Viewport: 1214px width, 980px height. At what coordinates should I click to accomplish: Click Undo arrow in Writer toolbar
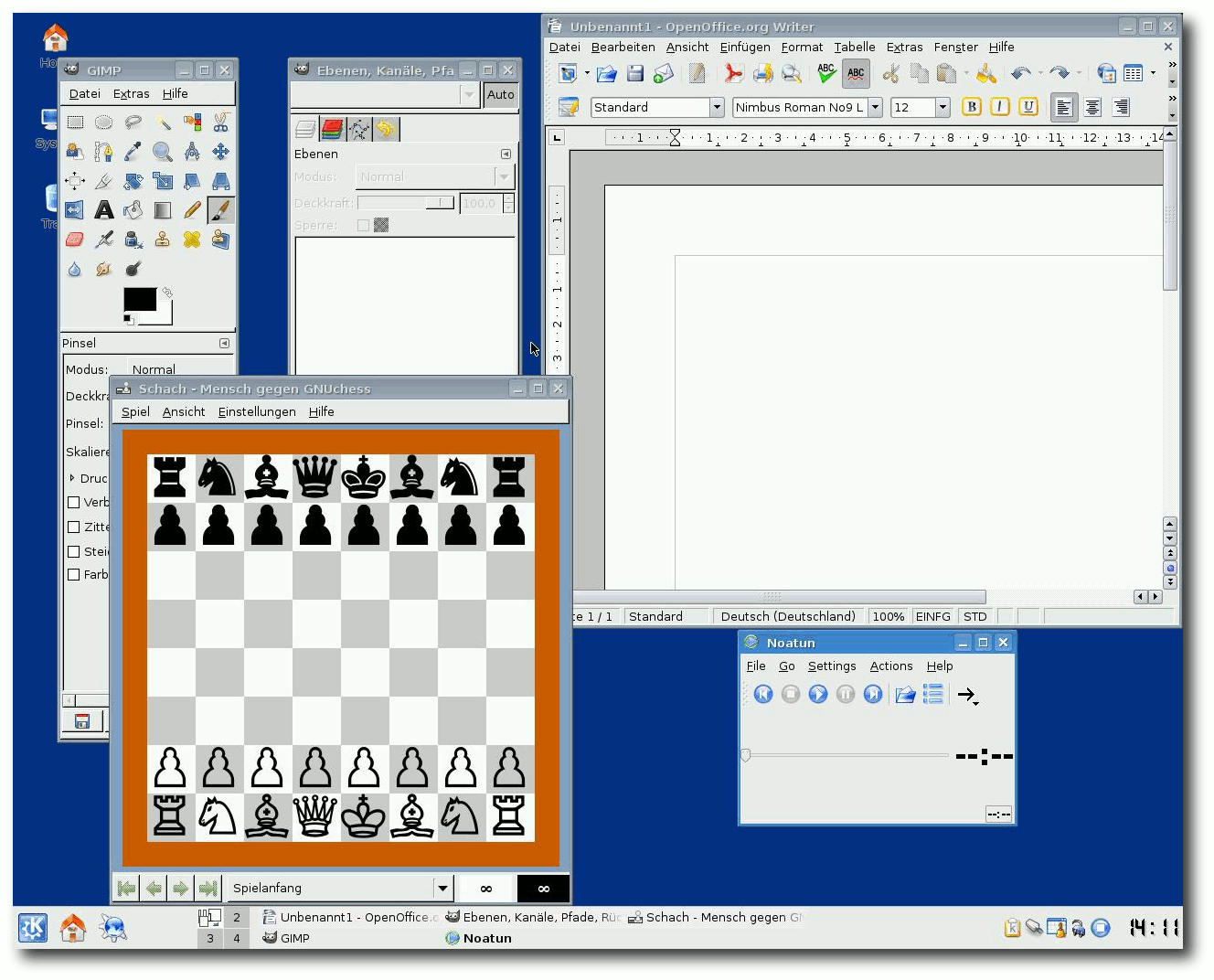click(1021, 74)
